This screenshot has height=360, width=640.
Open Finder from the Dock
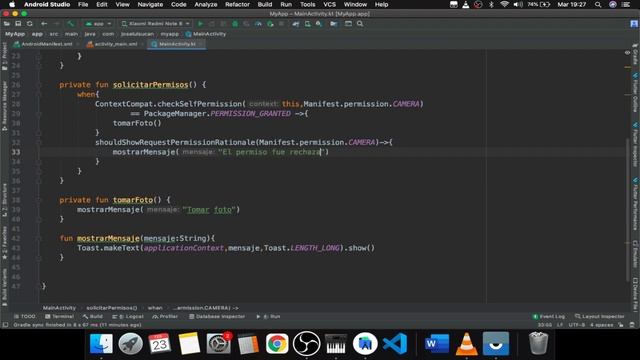(x=101, y=343)
